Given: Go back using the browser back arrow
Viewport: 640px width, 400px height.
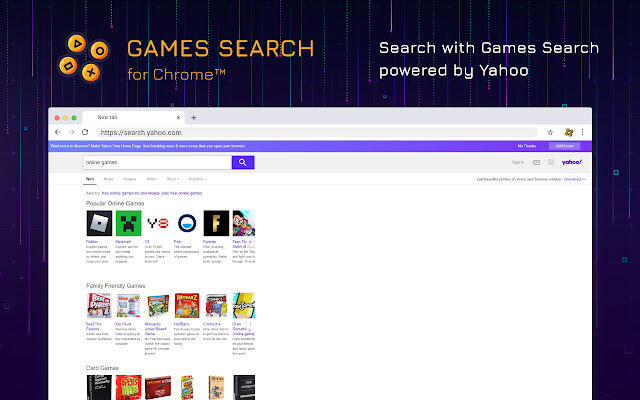Looking at the screenshot, I should point(58,132).
